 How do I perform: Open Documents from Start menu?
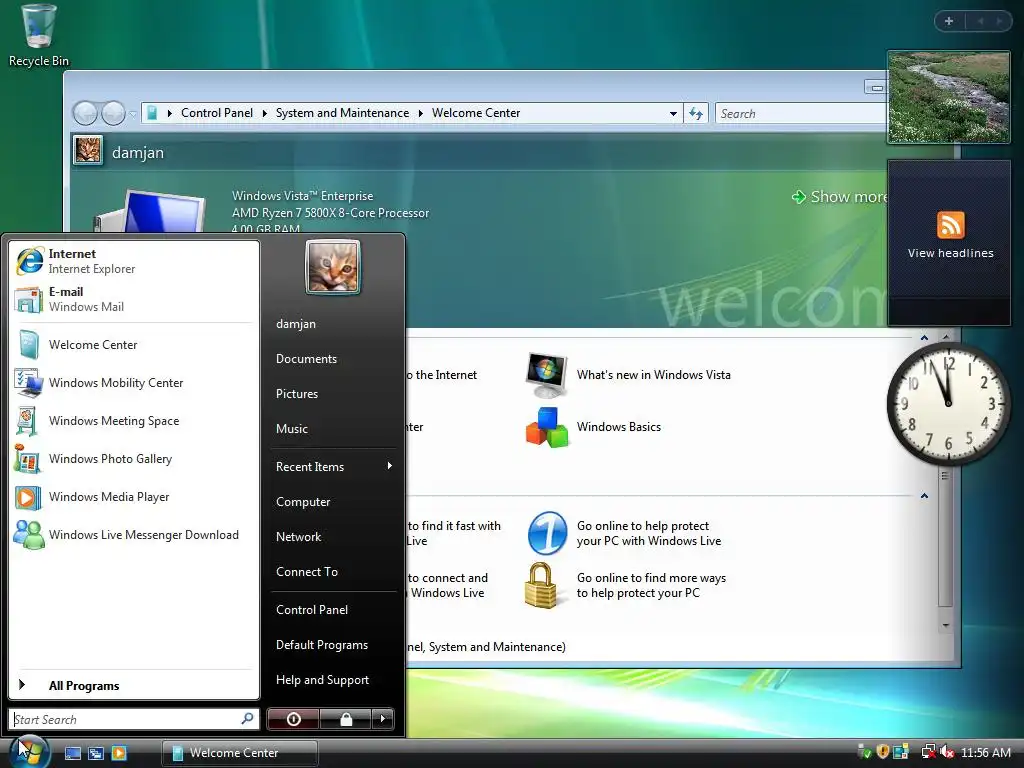333,359
